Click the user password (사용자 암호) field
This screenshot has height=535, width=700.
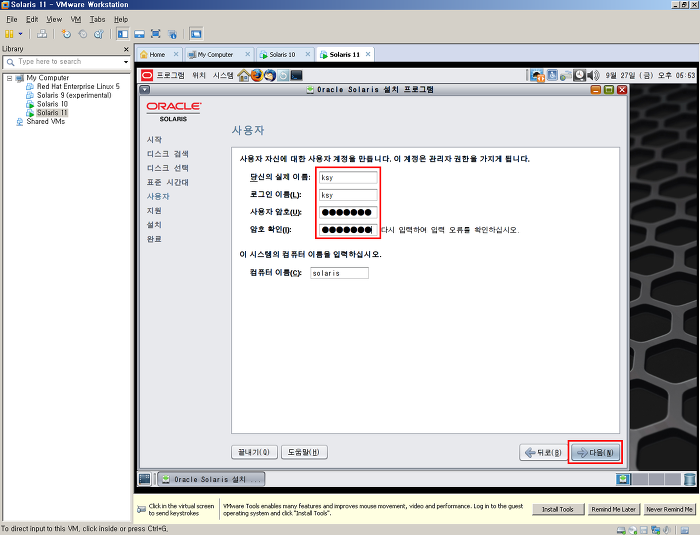(348, 212)
